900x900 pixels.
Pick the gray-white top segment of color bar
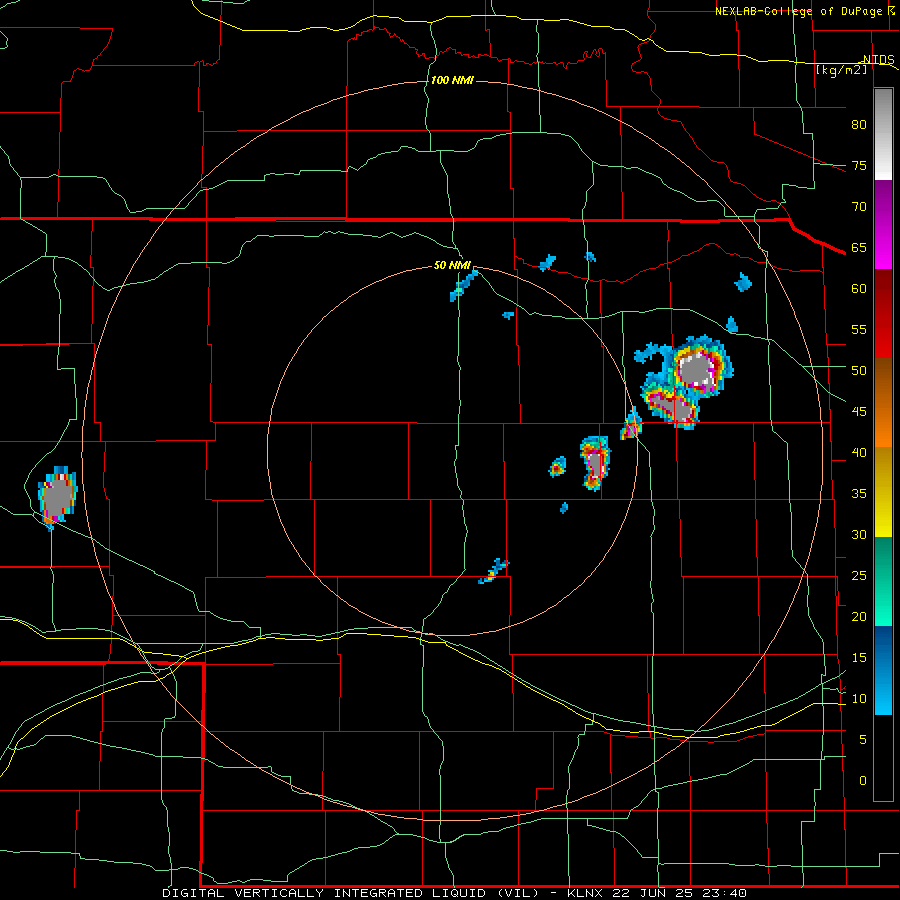(x=883, y=135)
